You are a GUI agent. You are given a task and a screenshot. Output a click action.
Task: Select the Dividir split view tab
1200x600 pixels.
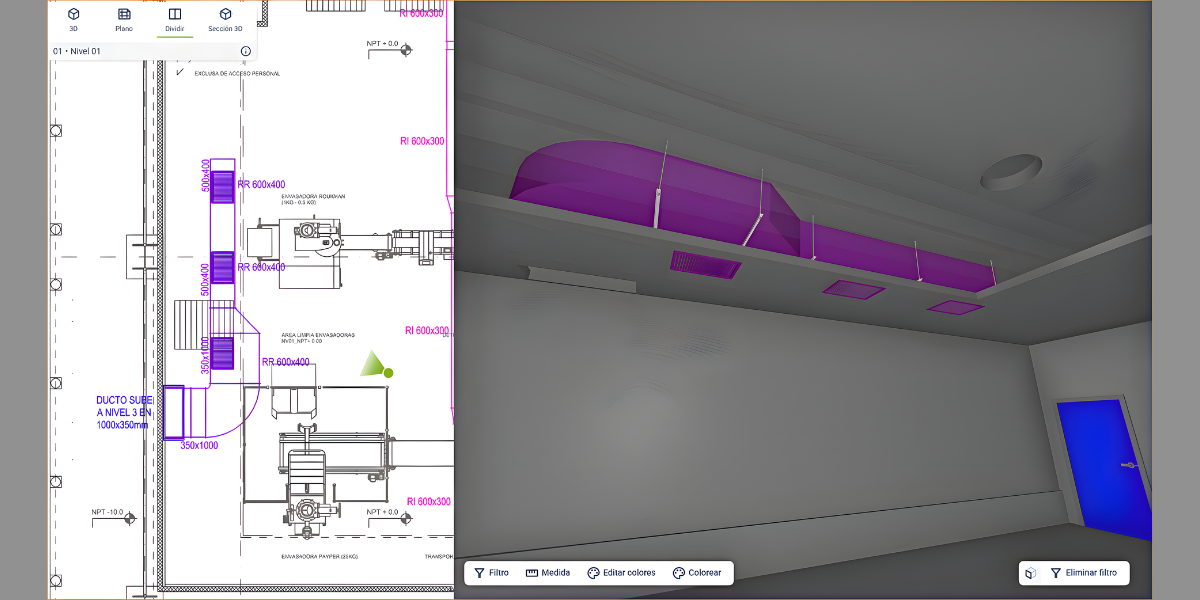pos(175,19)
